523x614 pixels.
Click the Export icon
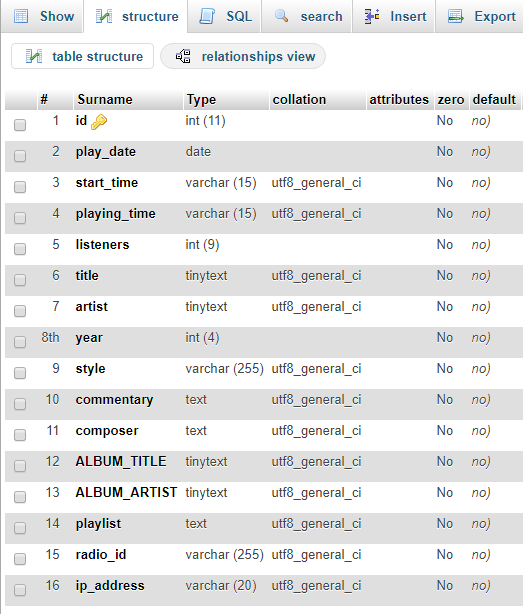click(456, 16)
